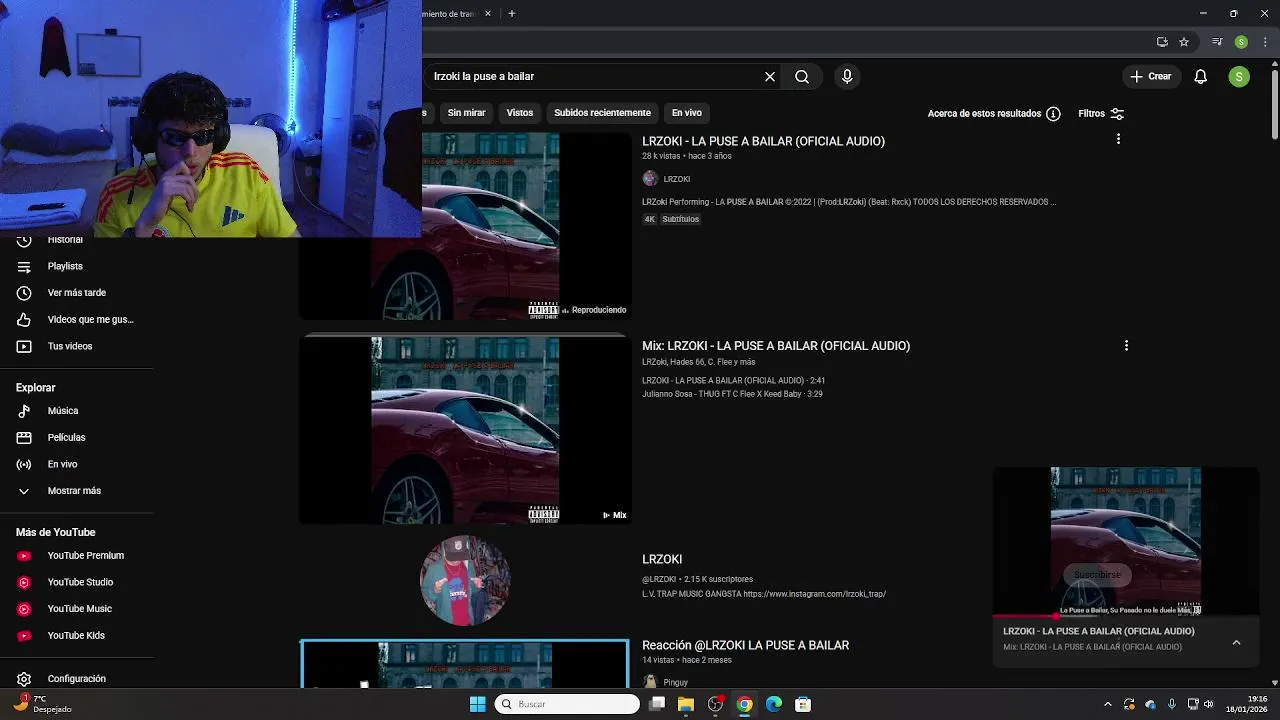1280x720 pixels.
Task: Open YouTube notifications bell
Action: (1201, 76)
